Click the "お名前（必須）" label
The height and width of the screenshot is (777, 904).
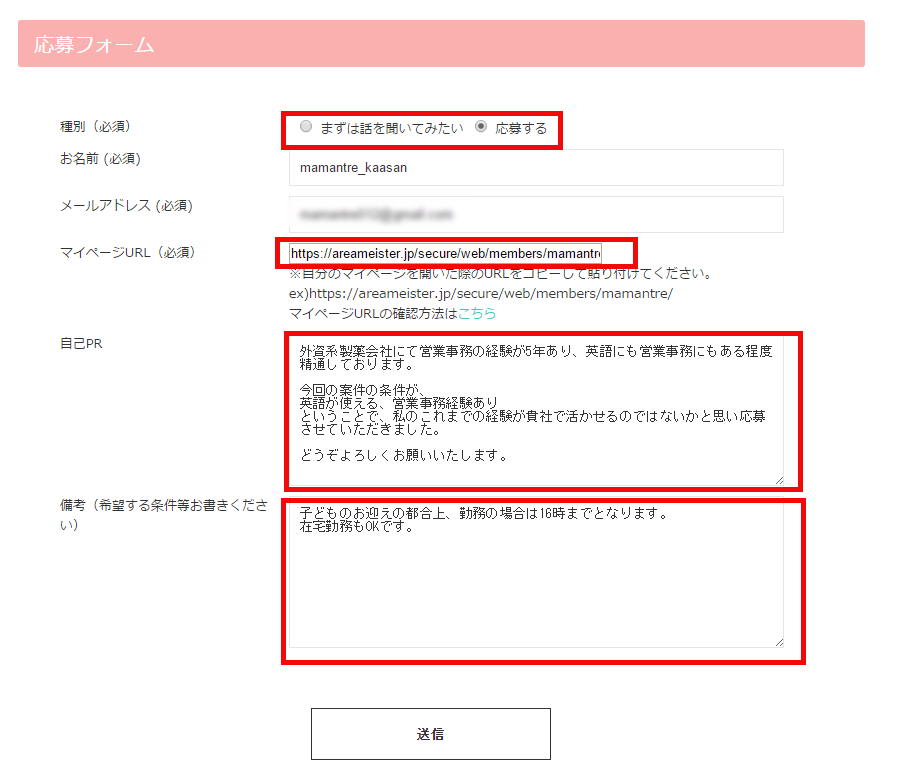100,159
